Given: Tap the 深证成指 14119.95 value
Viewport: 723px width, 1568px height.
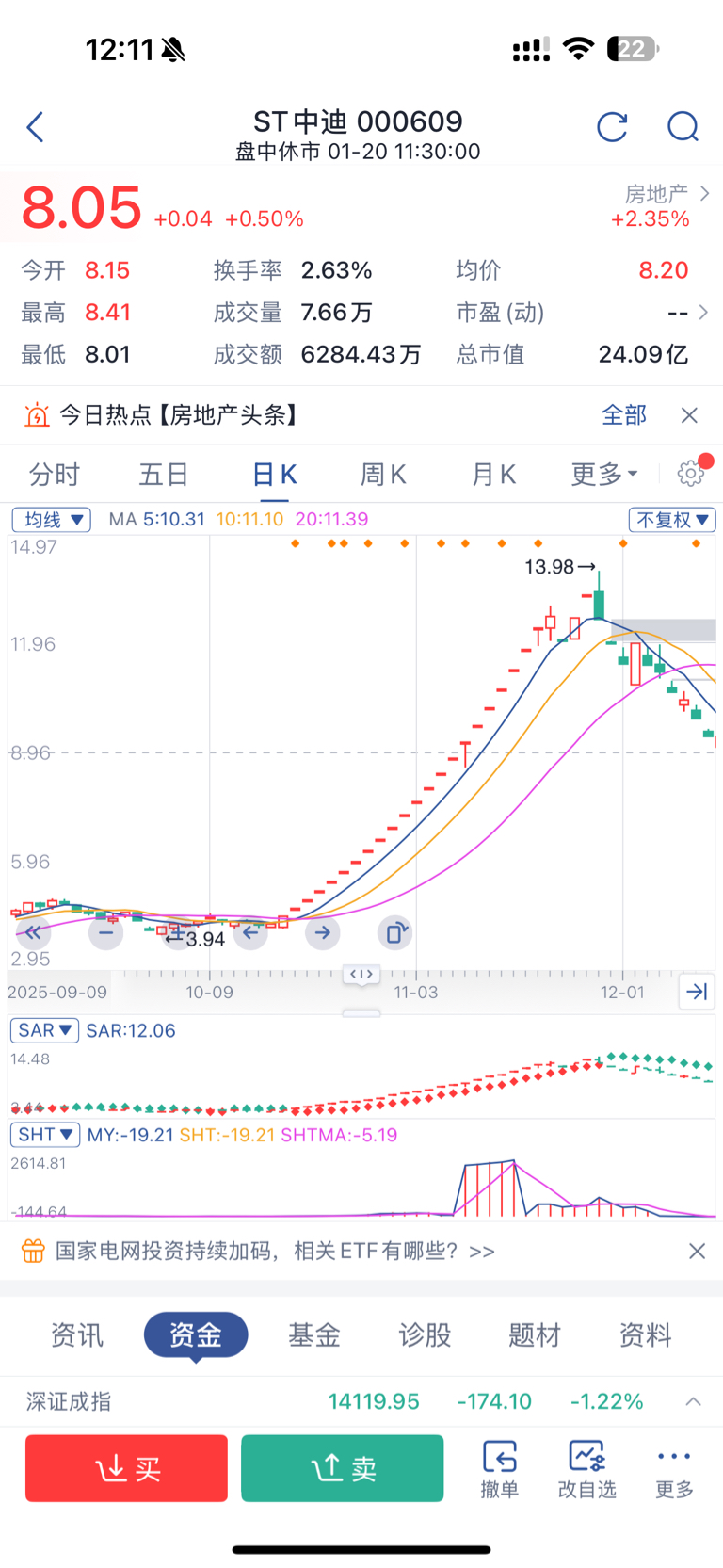Looking at the screenshot, I should tap(374, 1401).
